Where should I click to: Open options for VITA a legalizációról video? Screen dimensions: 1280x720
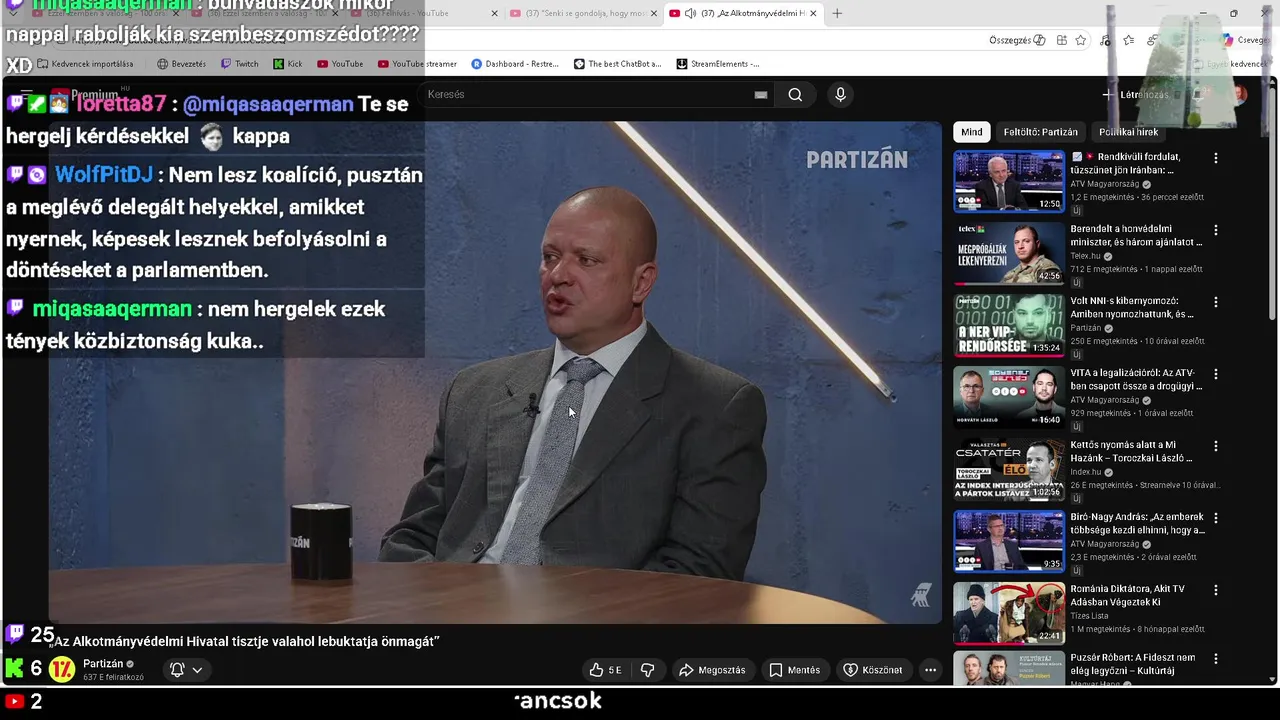pyautogui.click(x=1216, y=374)
